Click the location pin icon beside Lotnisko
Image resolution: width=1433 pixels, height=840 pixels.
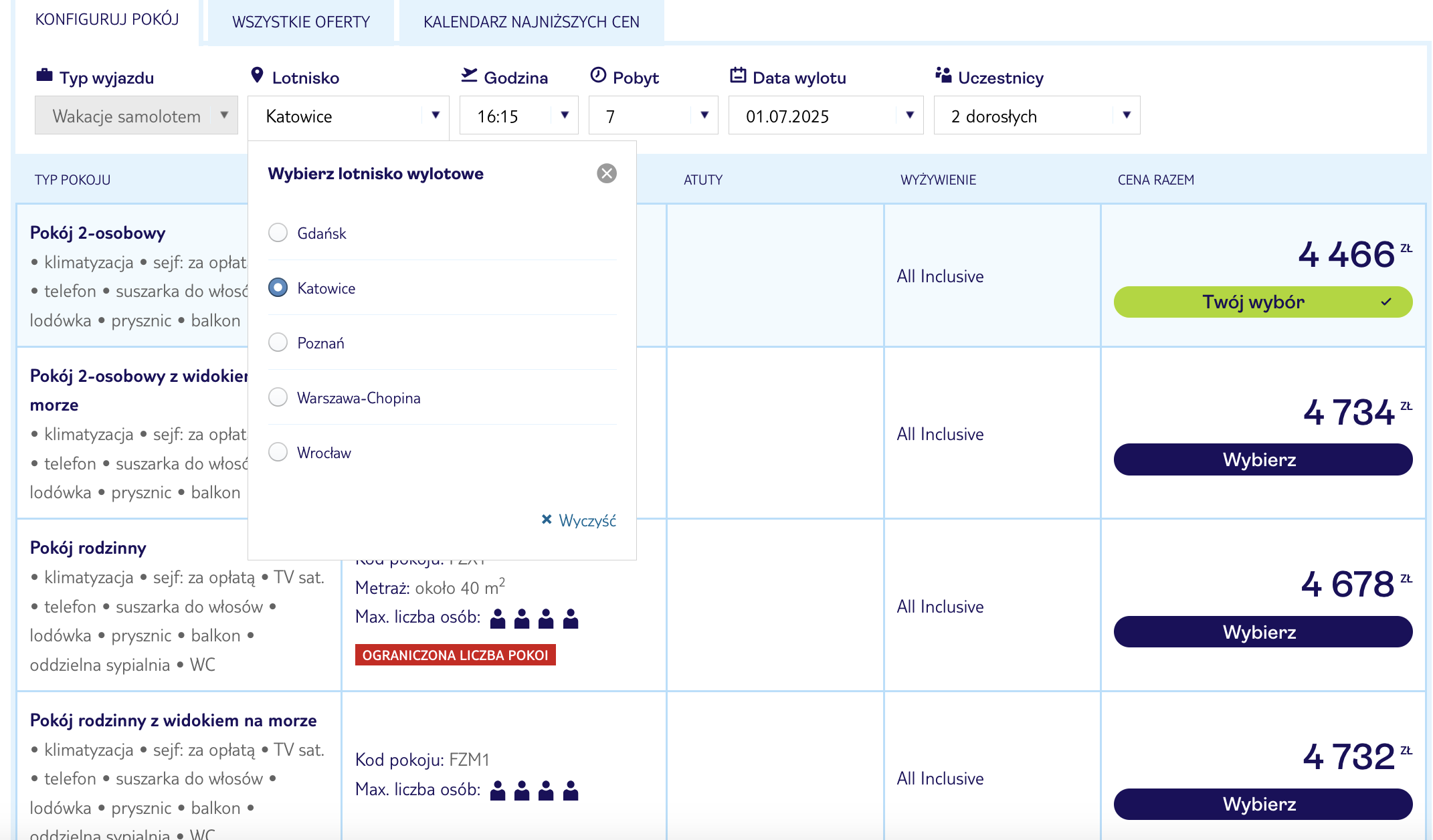[257, 75]
